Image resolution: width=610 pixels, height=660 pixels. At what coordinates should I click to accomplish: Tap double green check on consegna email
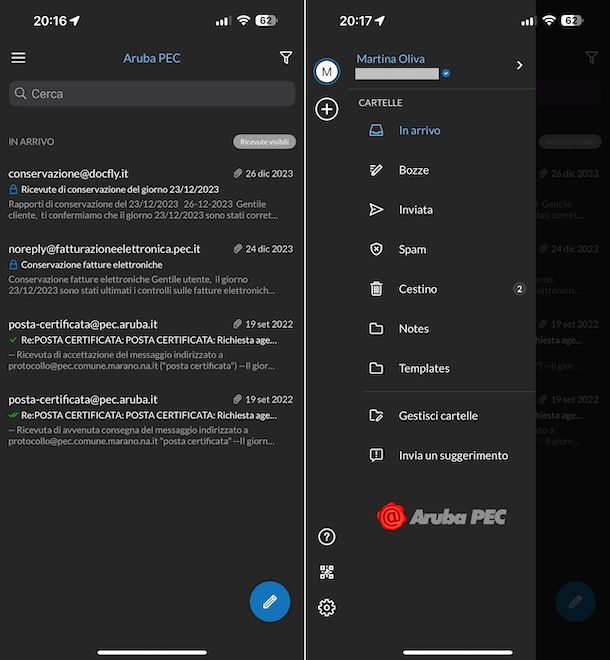click(13, 415)
